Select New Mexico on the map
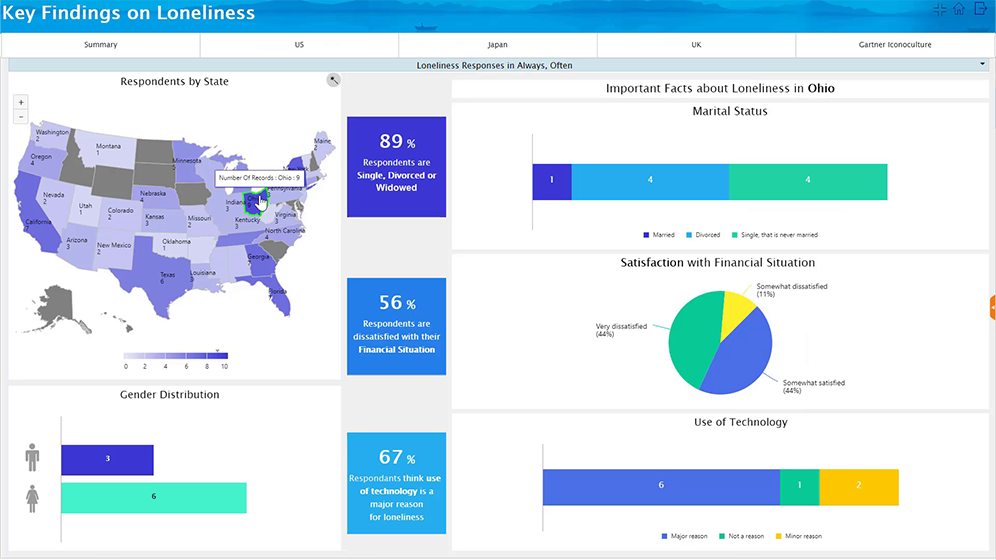 pyautogui.click(x=113, y=249)
